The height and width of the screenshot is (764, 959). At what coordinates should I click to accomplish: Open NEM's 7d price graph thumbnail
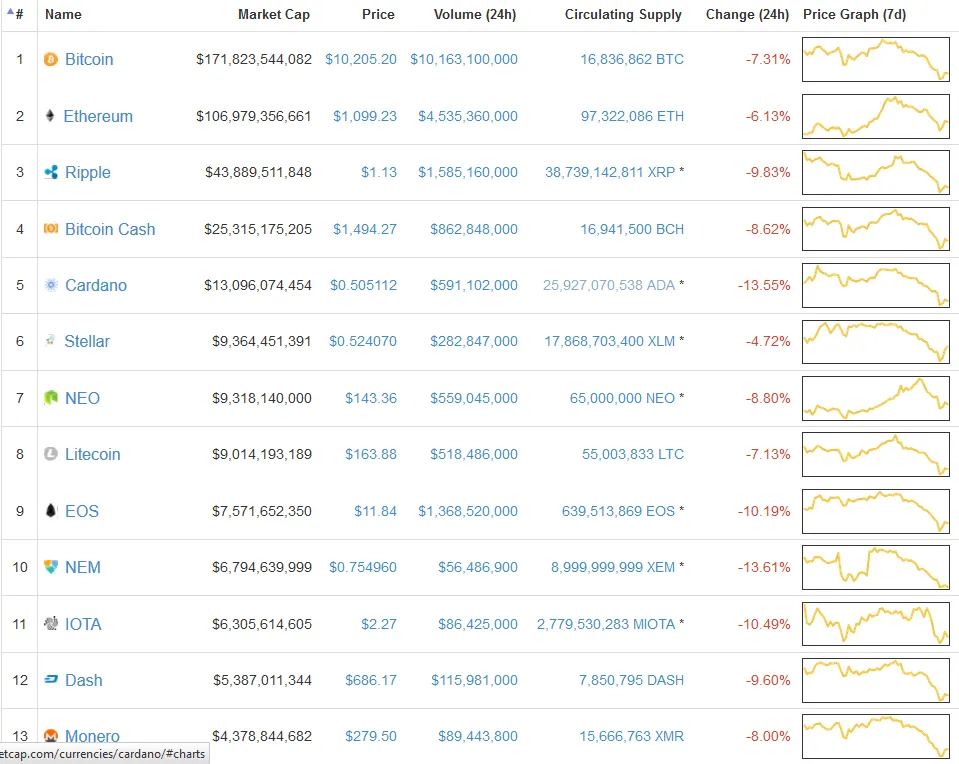[x=876, y=568]
